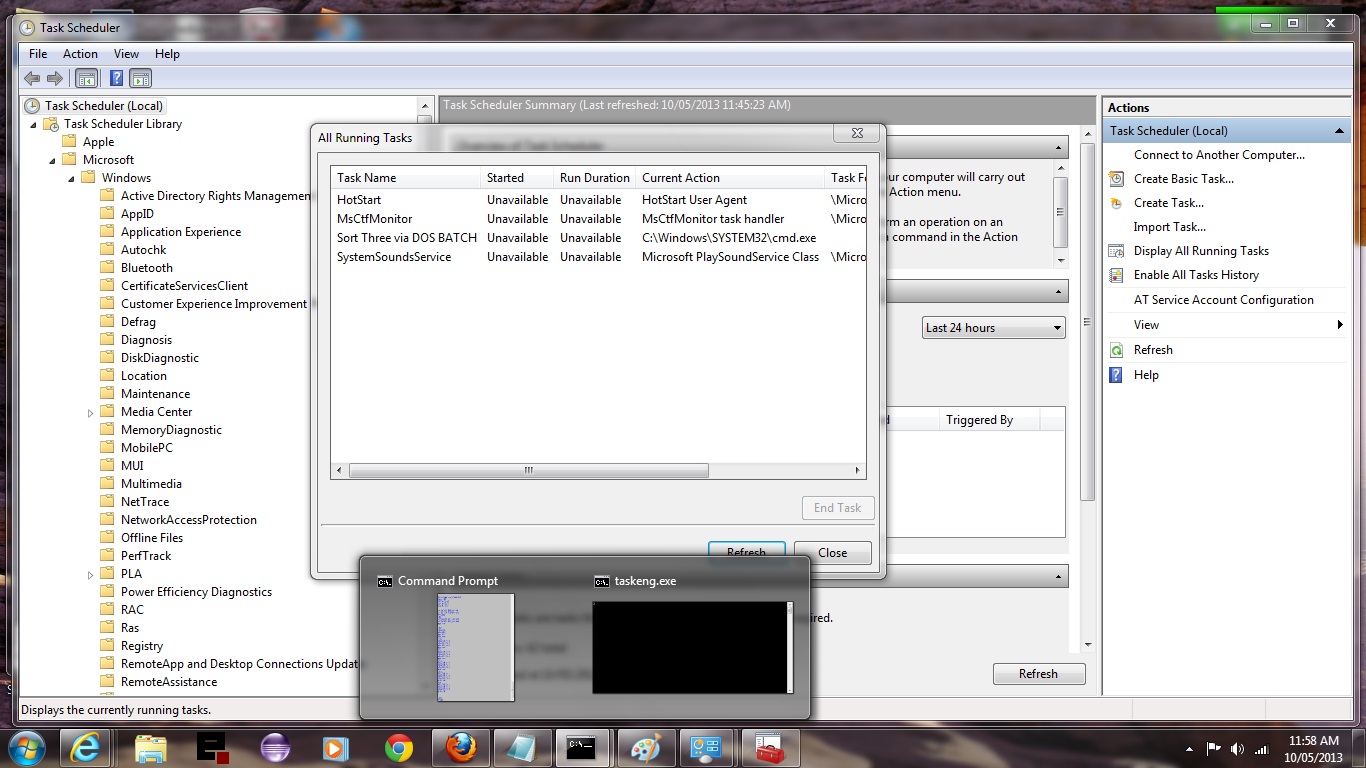Open the Action menu
The image size is (1366, 768).
(80, 54)
